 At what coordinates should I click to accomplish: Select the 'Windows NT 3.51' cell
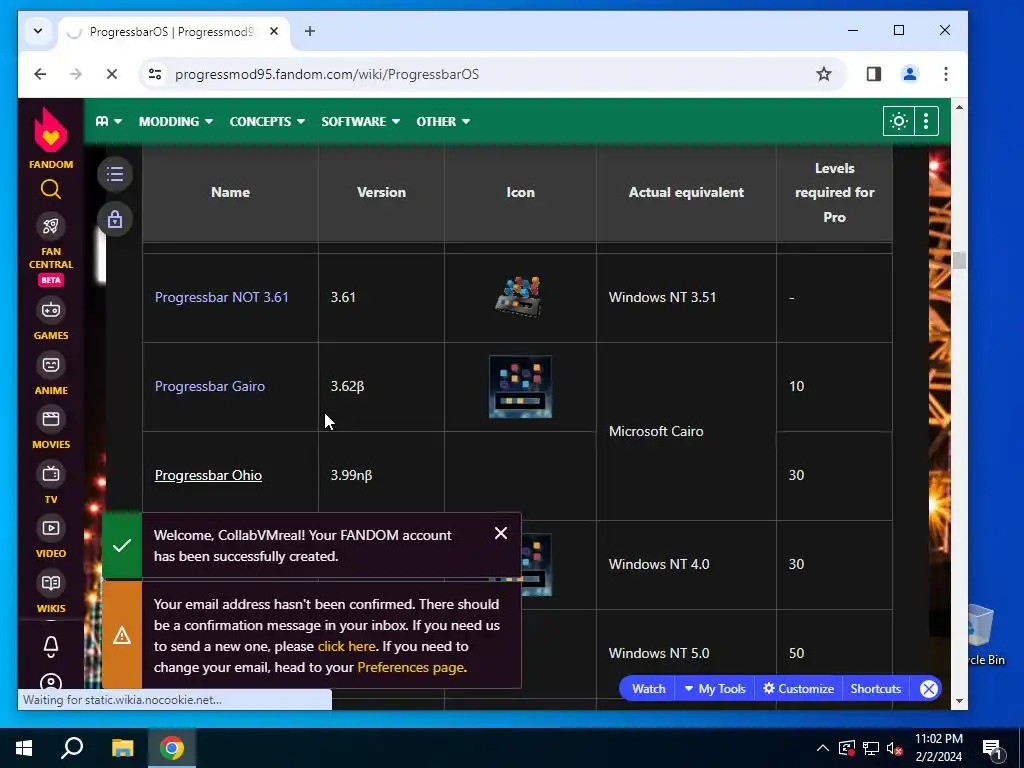[x=686, y=297]
